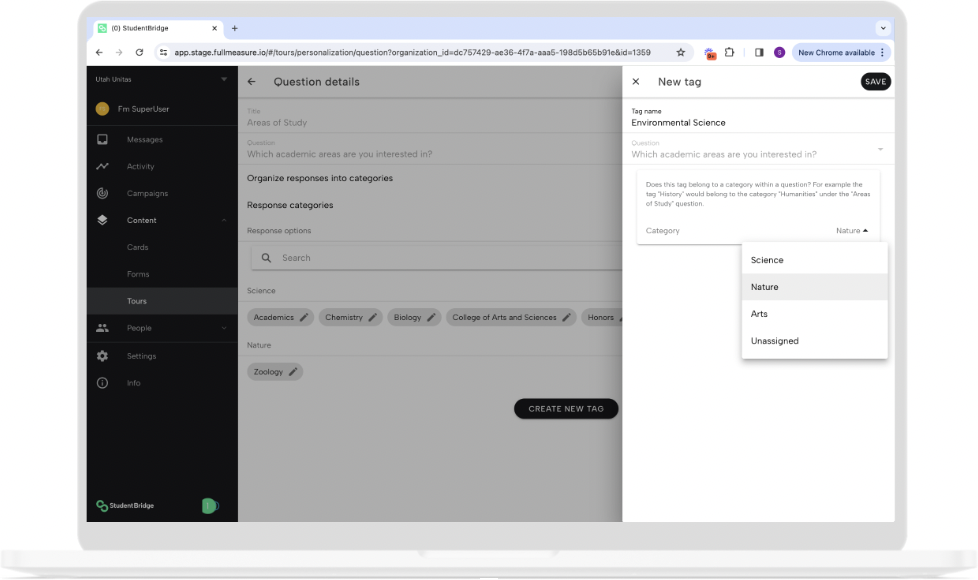Open the Utah Unitas organization dropdown
Image resolution: width=978 pixels, height=580 pixels.
coord(162,79)
